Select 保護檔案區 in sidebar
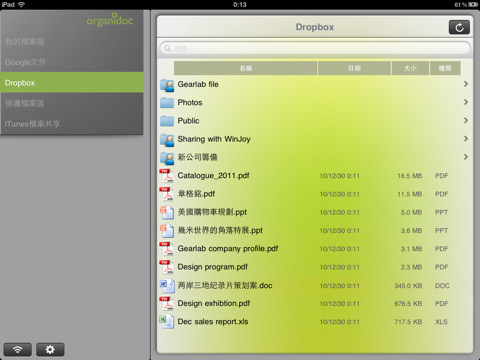The image size is (480, 360). (72, 103)
